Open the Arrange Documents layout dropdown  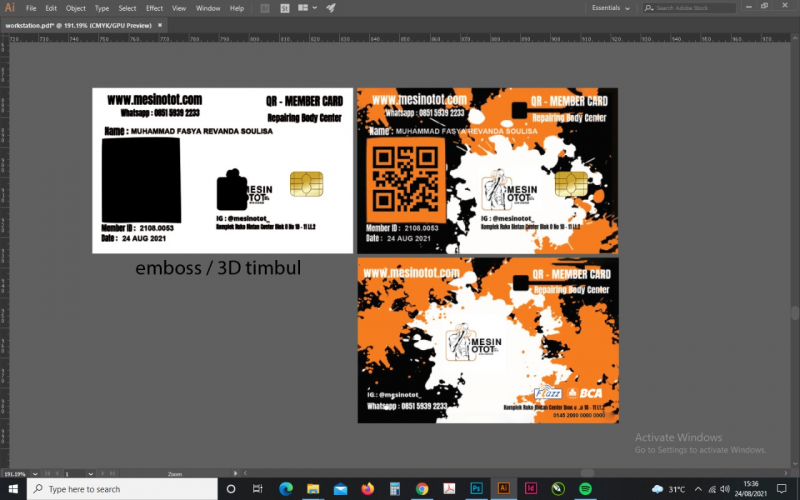[308, 8]
